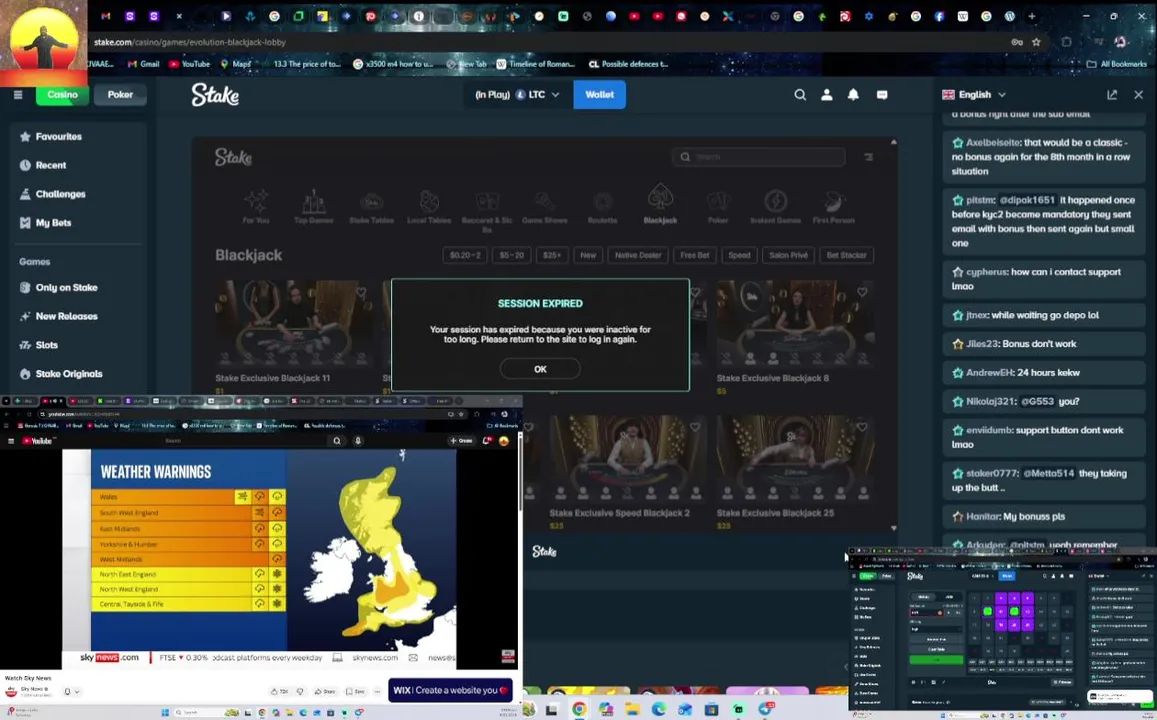This screenshot has width=1157, height=720.
Task: Select the Stake Tables lobby category
Action: coord(371,206)
